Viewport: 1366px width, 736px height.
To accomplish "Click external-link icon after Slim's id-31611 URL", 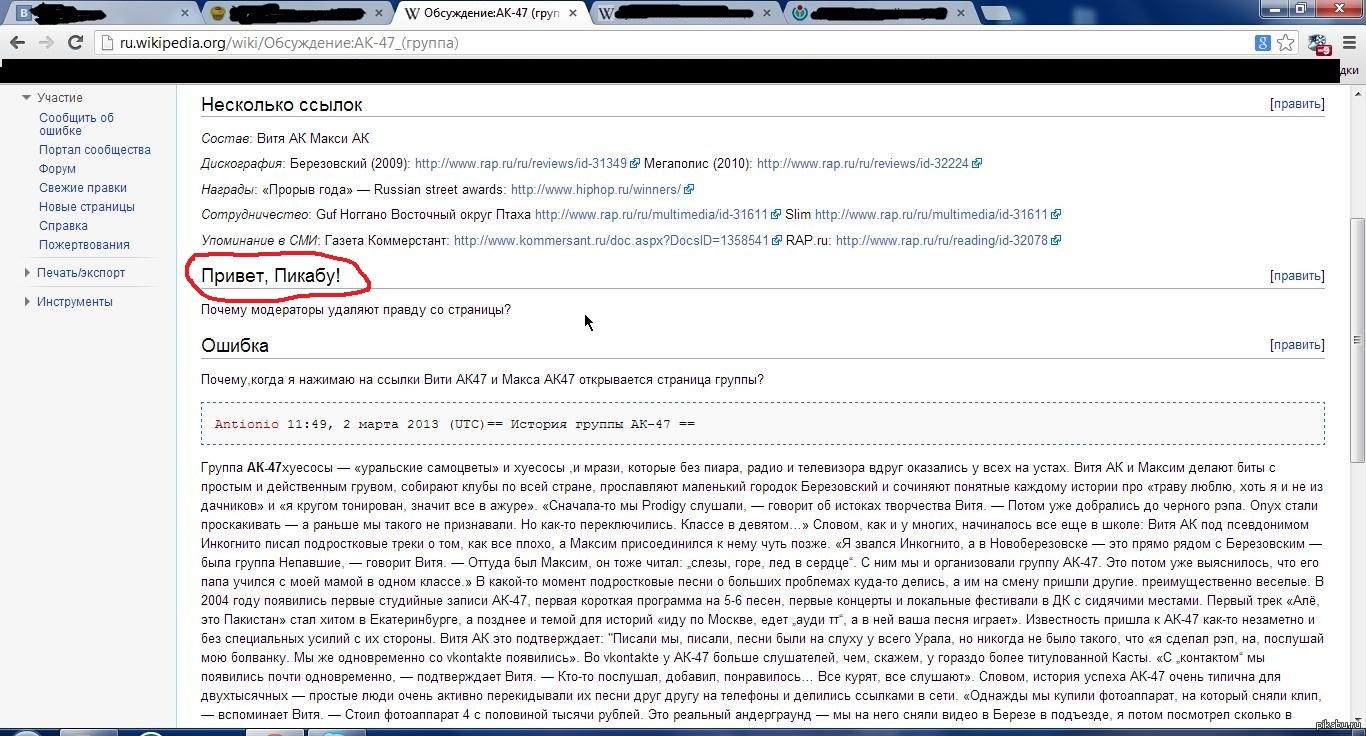I will coord(1055,215).
